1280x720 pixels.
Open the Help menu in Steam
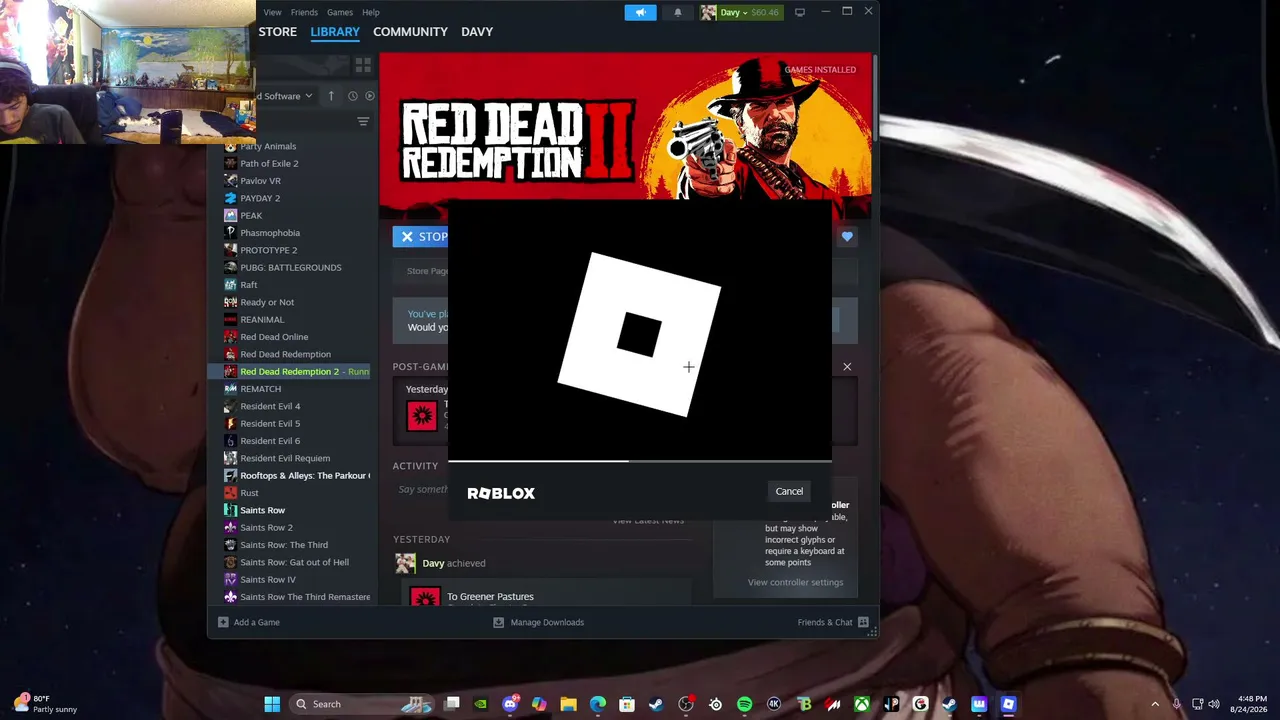pyautogui.click(x=371, y=12)
